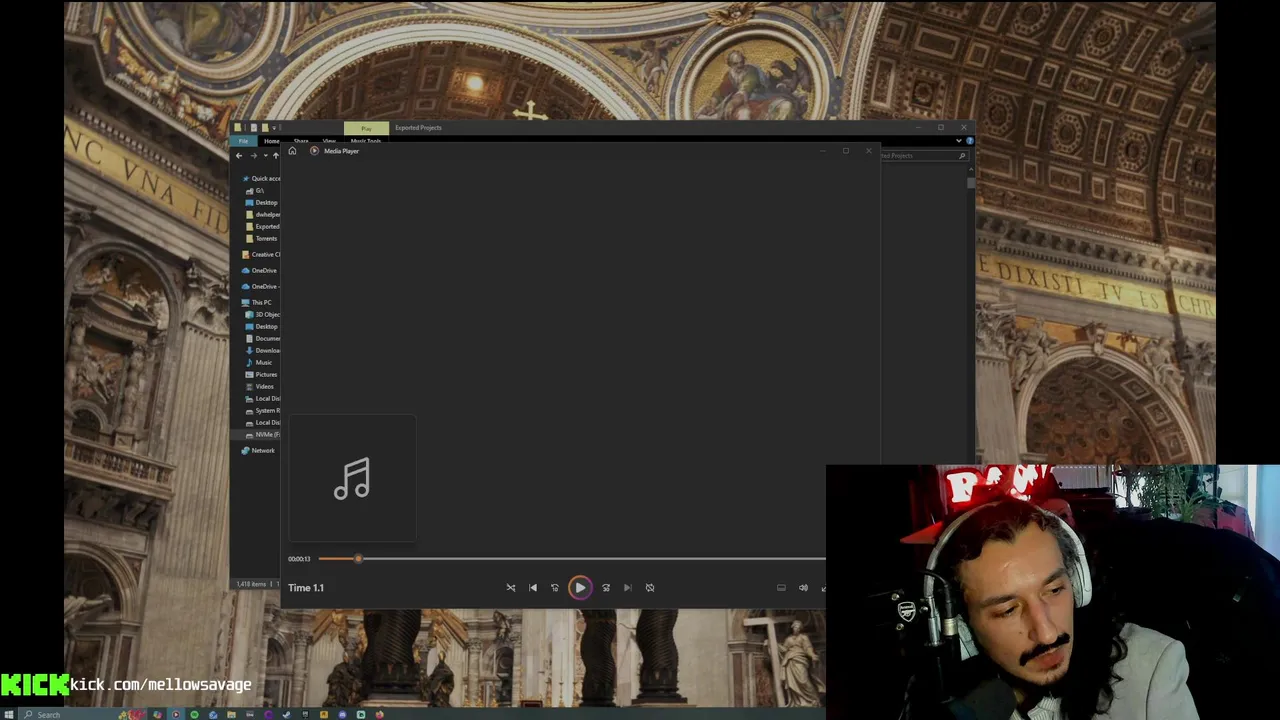Viewport: 1280px width, 720px height.
Task: Toggle shuffle in Media Player
Action: 511,588
